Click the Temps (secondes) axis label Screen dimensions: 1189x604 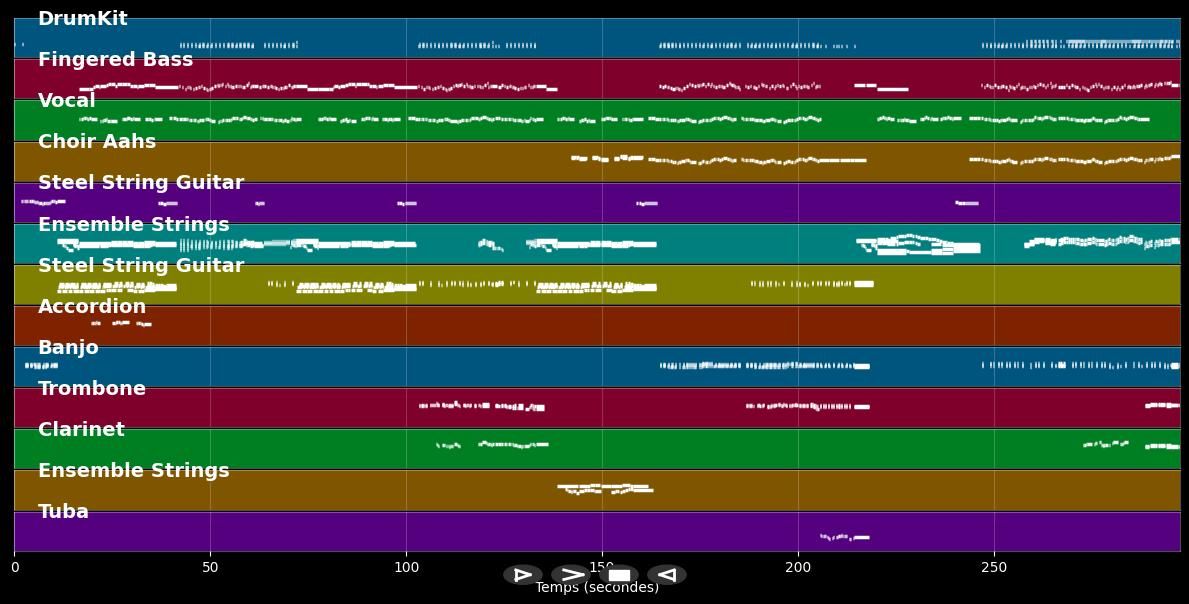[x=596, y=588]
